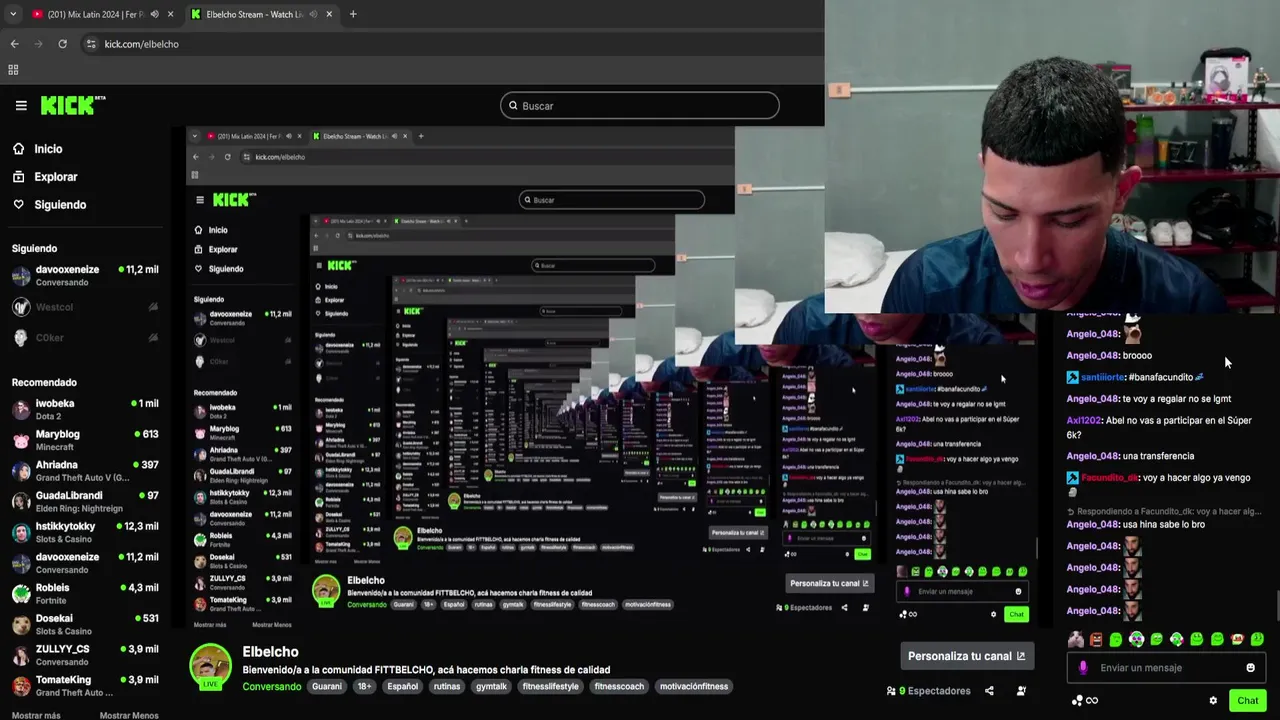Screen dimensions: 1280x720
Task: Click the rutinas tag
Action: click(x=447, y=687)
